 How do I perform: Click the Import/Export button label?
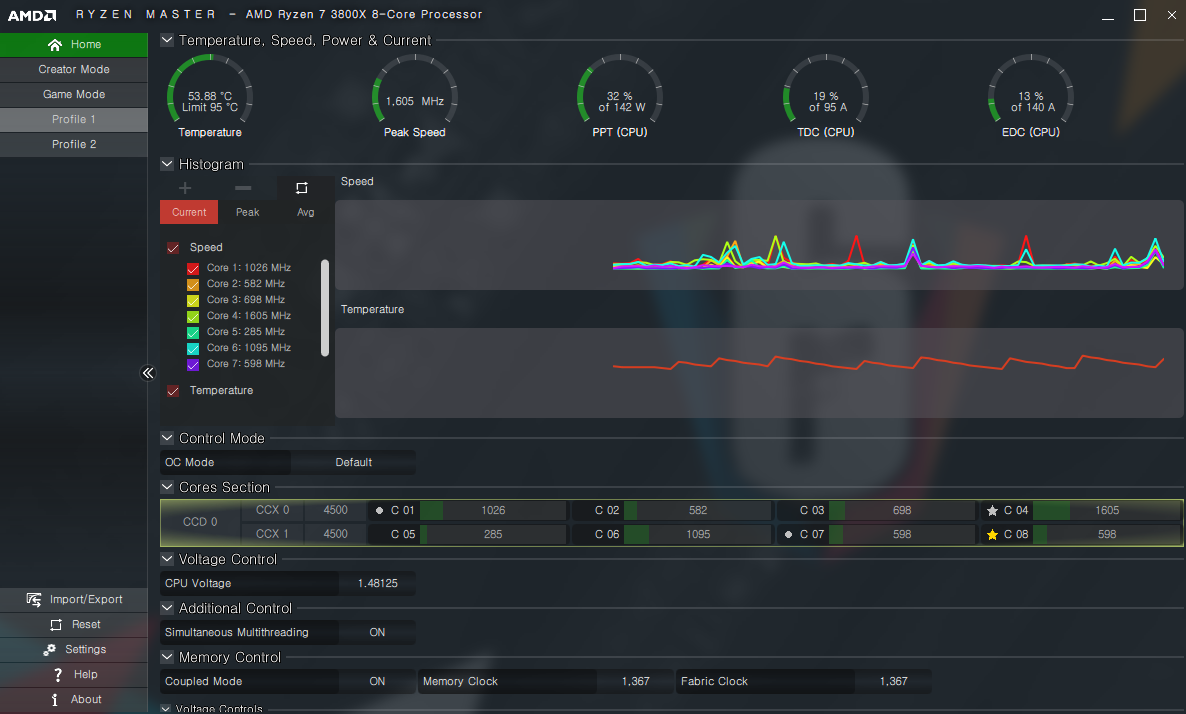click(86, 600)
